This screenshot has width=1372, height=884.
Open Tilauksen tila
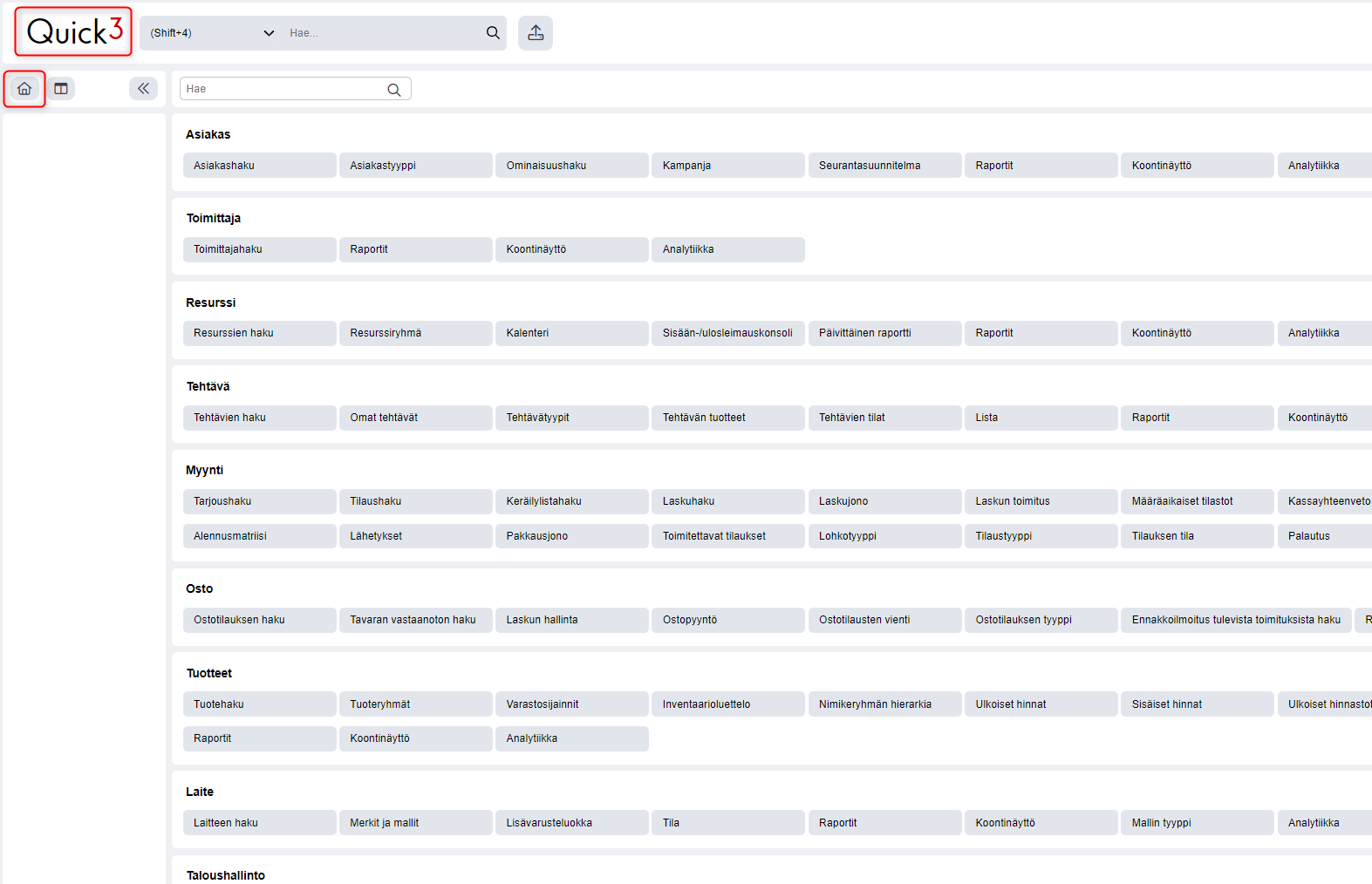(1198, 536)
